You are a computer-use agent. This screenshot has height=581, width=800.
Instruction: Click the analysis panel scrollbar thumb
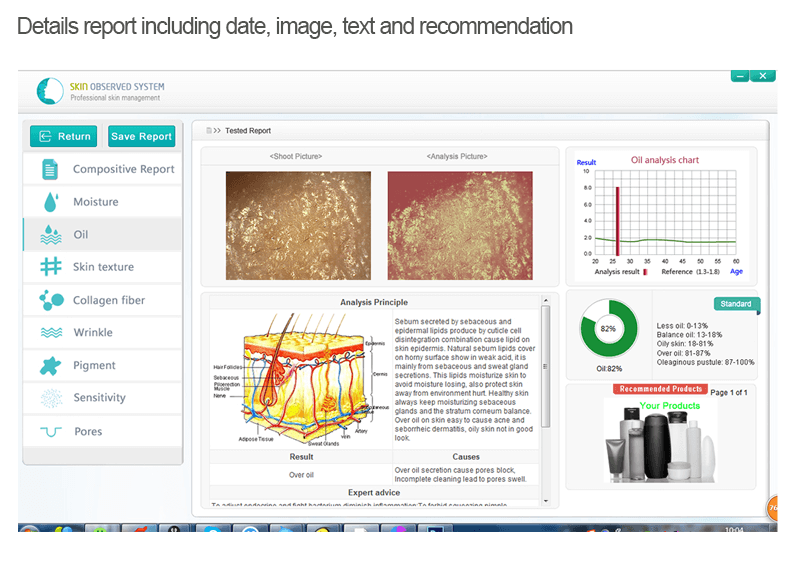546,366
